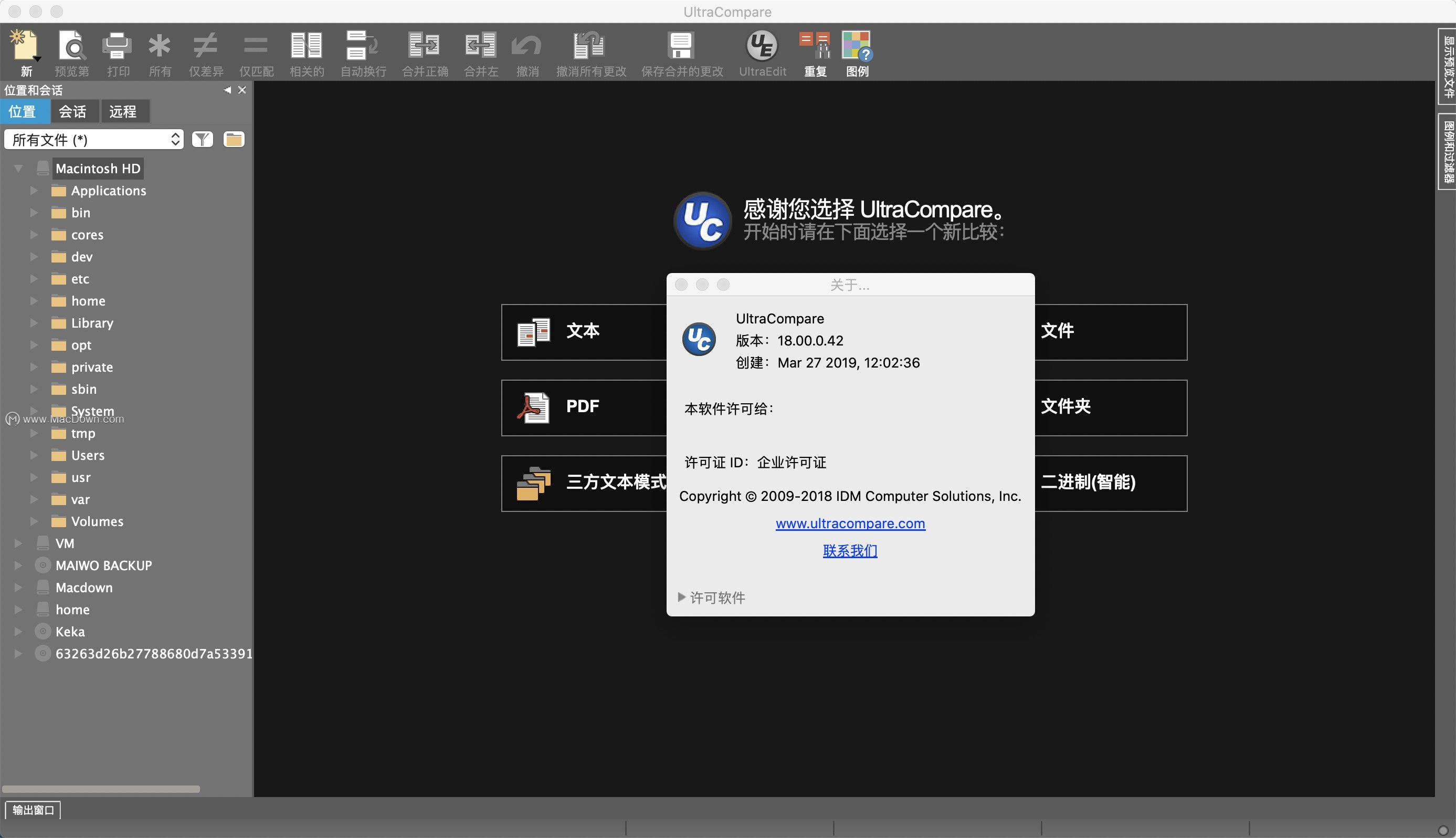1456x838 pixels.
Task: Select the cores folder in tree
Action: point(88,235)
